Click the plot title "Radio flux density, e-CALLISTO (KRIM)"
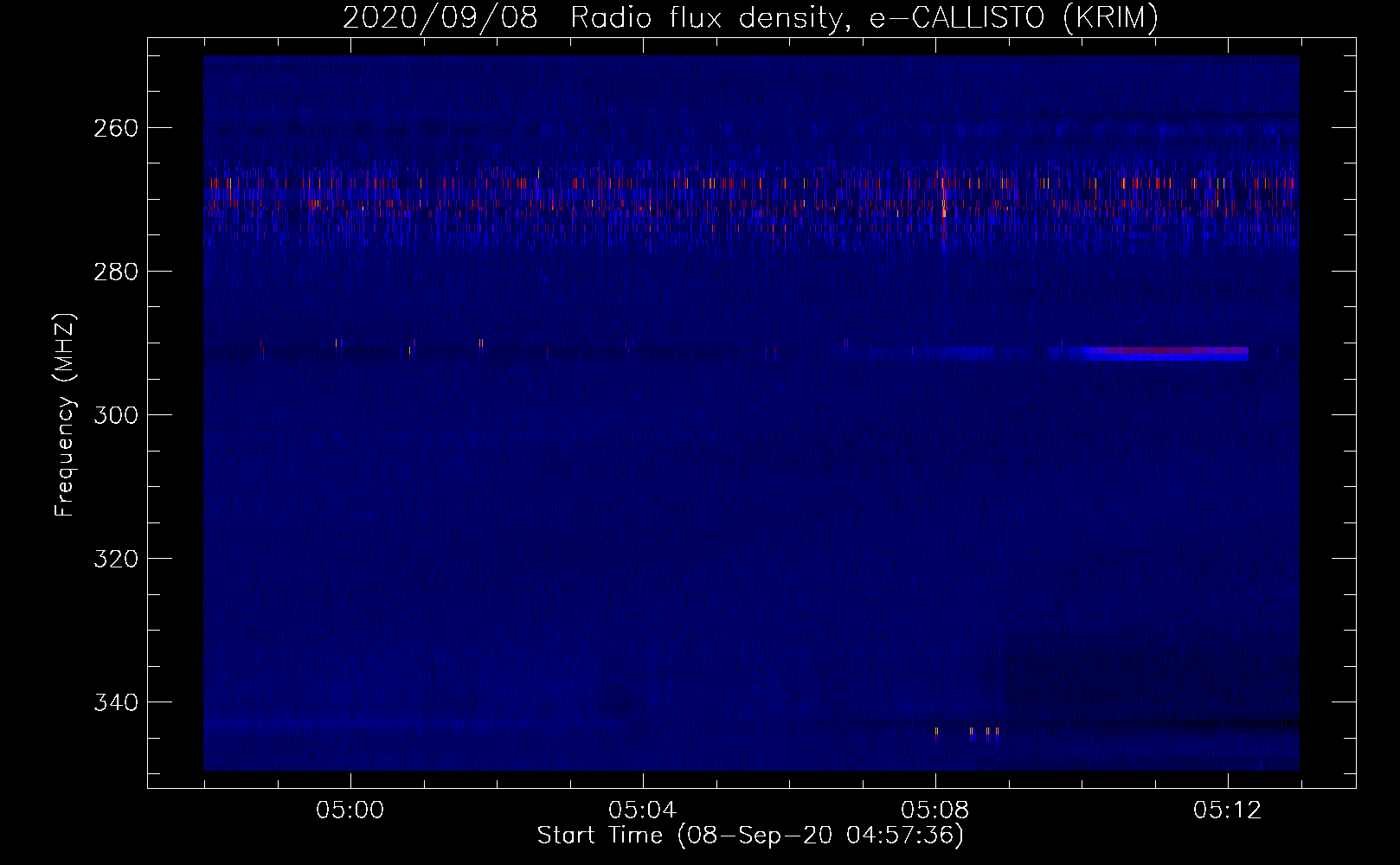The image size is (1400, 865). (864, 17)
